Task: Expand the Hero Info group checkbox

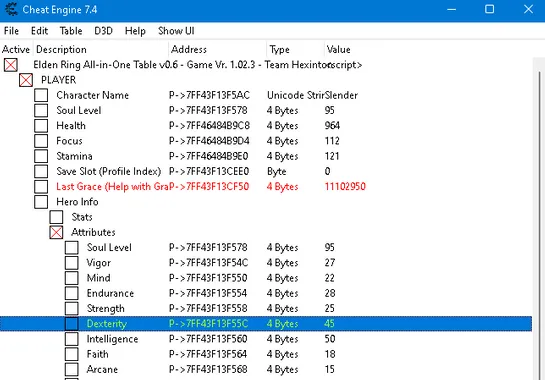Action: [41, 202]
